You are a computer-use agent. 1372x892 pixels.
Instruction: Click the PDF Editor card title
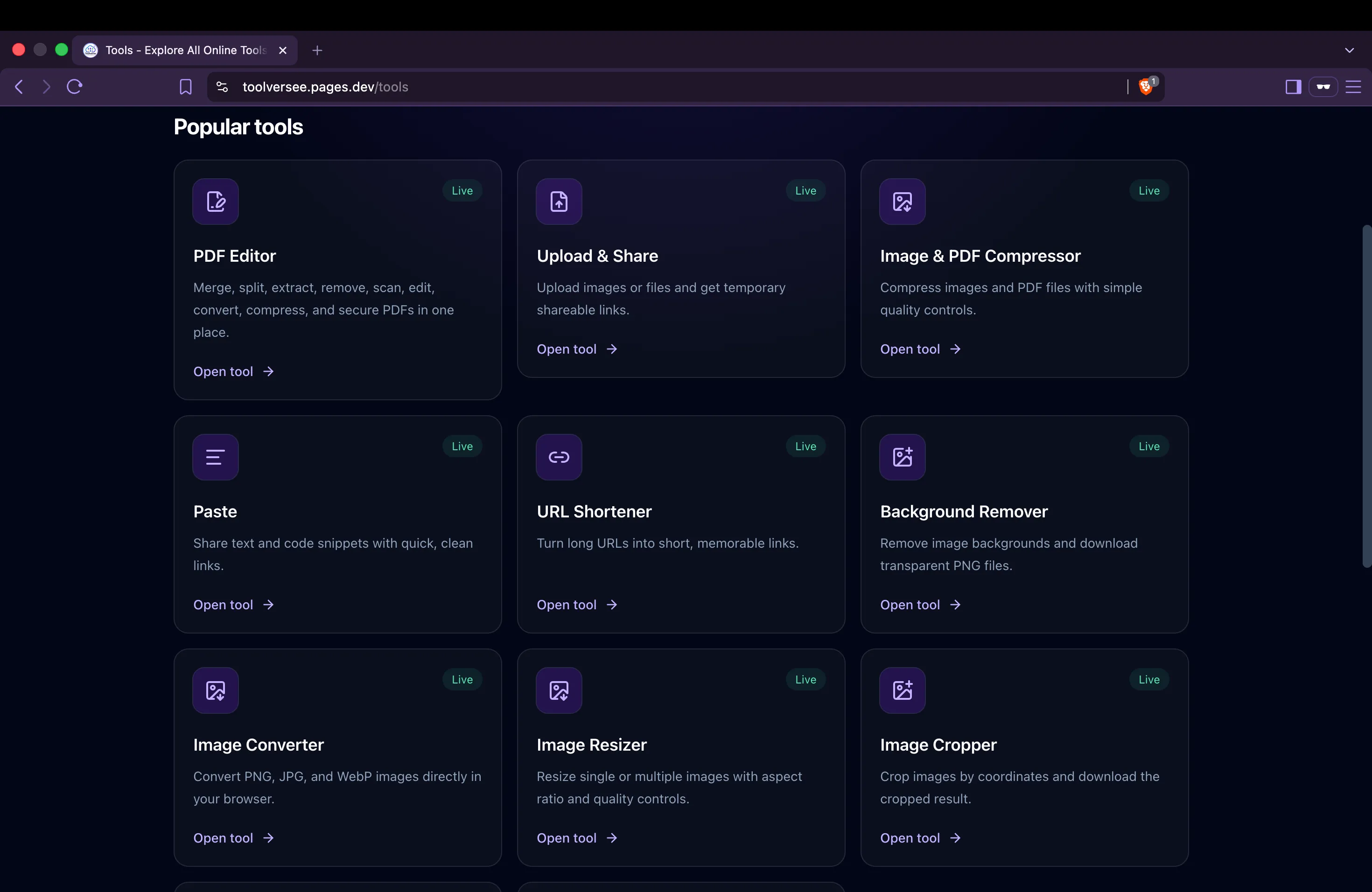point(235,257)
